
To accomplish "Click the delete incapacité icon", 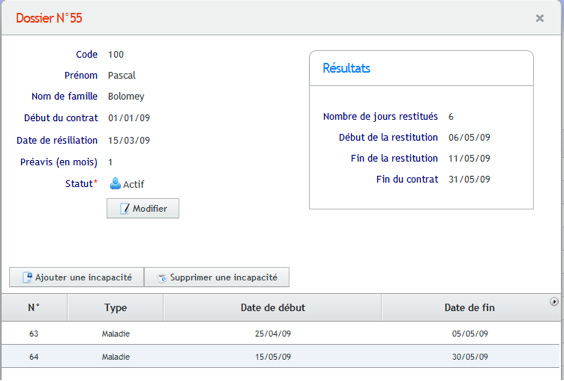I will tap(162, 278).
